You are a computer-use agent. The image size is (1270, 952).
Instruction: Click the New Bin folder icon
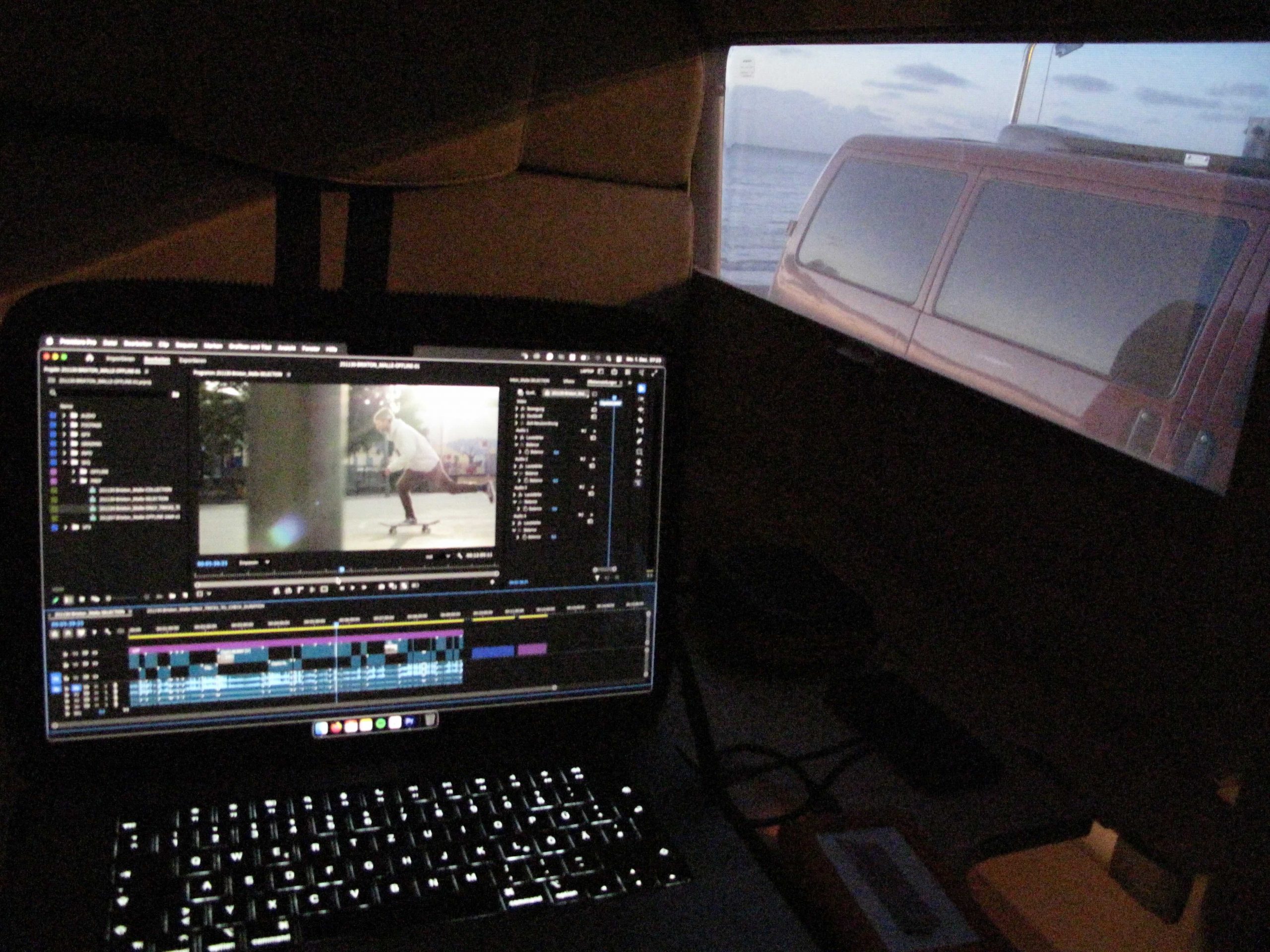175,394
